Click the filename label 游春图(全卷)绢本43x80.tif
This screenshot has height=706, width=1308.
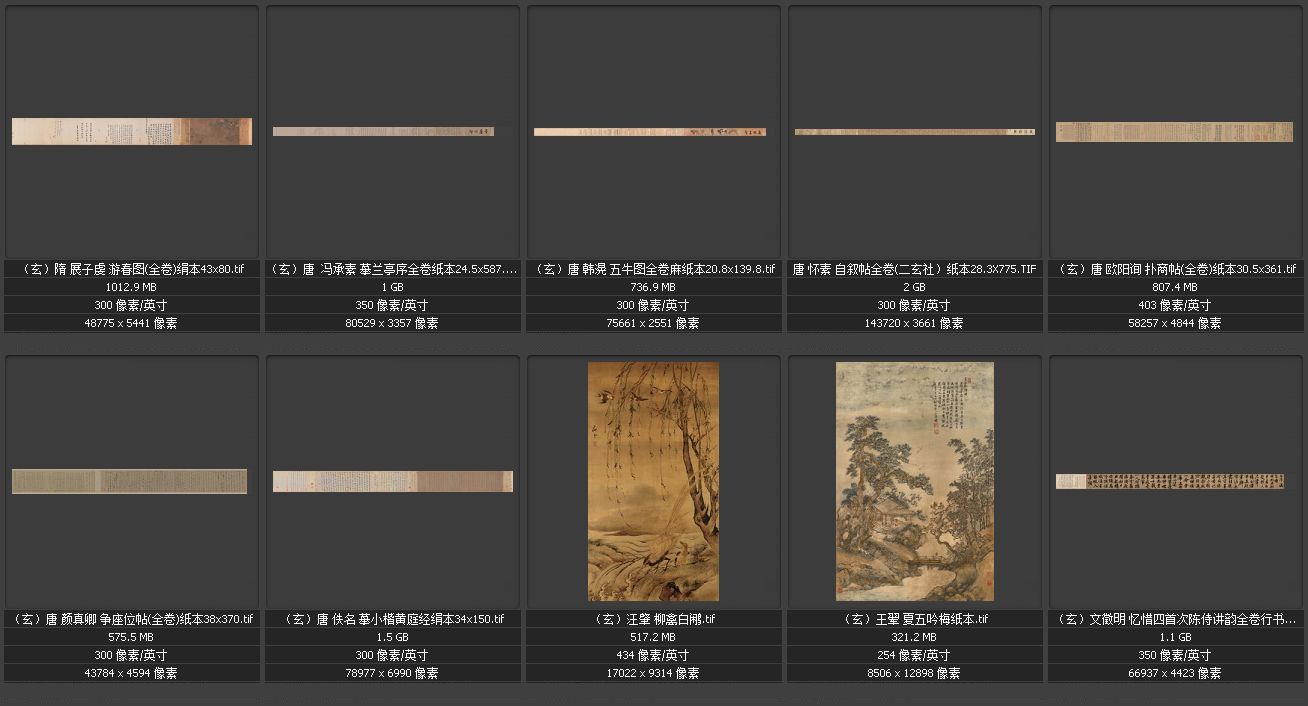click(x=132, y=269)
